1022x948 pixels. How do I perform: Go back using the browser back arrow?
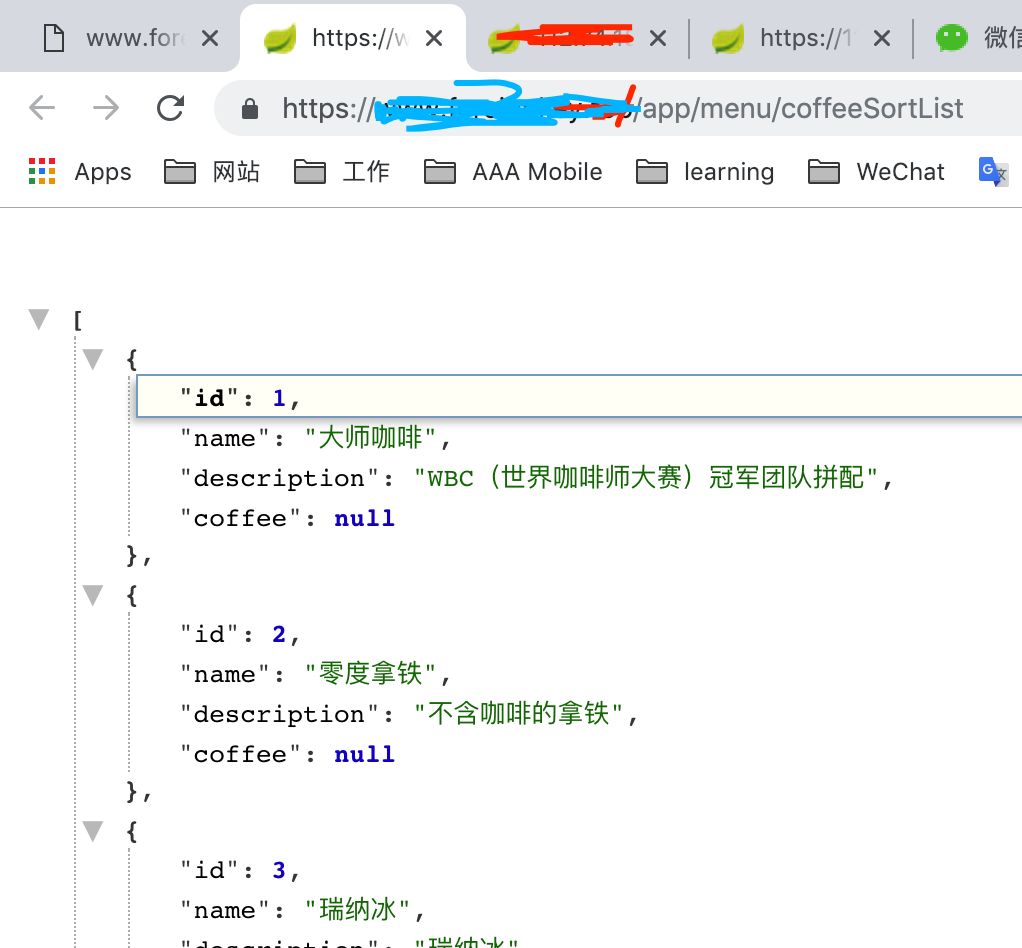pyautogui.click(x=42, y=108)
